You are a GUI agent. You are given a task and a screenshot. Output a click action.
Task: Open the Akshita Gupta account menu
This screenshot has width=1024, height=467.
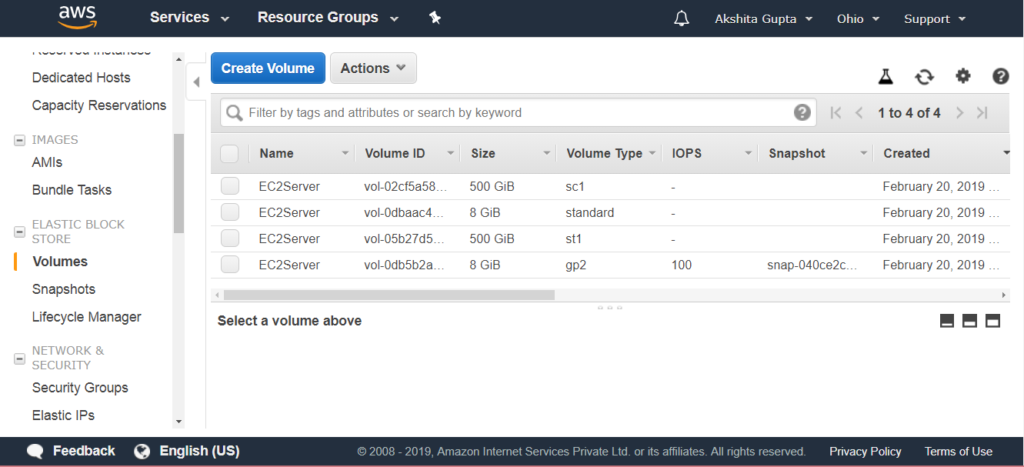tap(763, 19)
